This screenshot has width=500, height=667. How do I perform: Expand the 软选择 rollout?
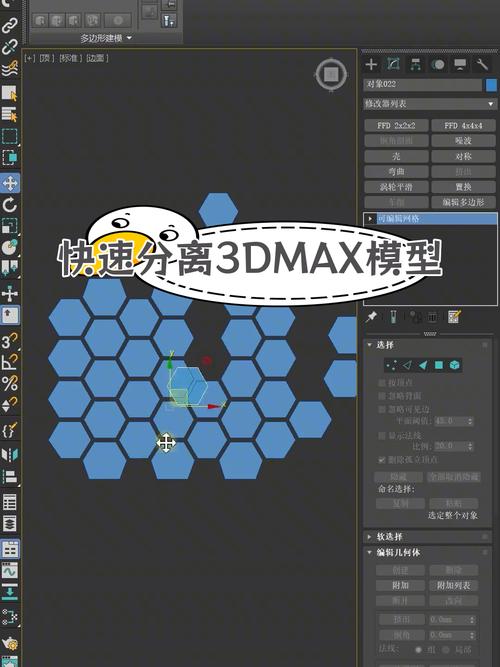(x=369, y=537)
